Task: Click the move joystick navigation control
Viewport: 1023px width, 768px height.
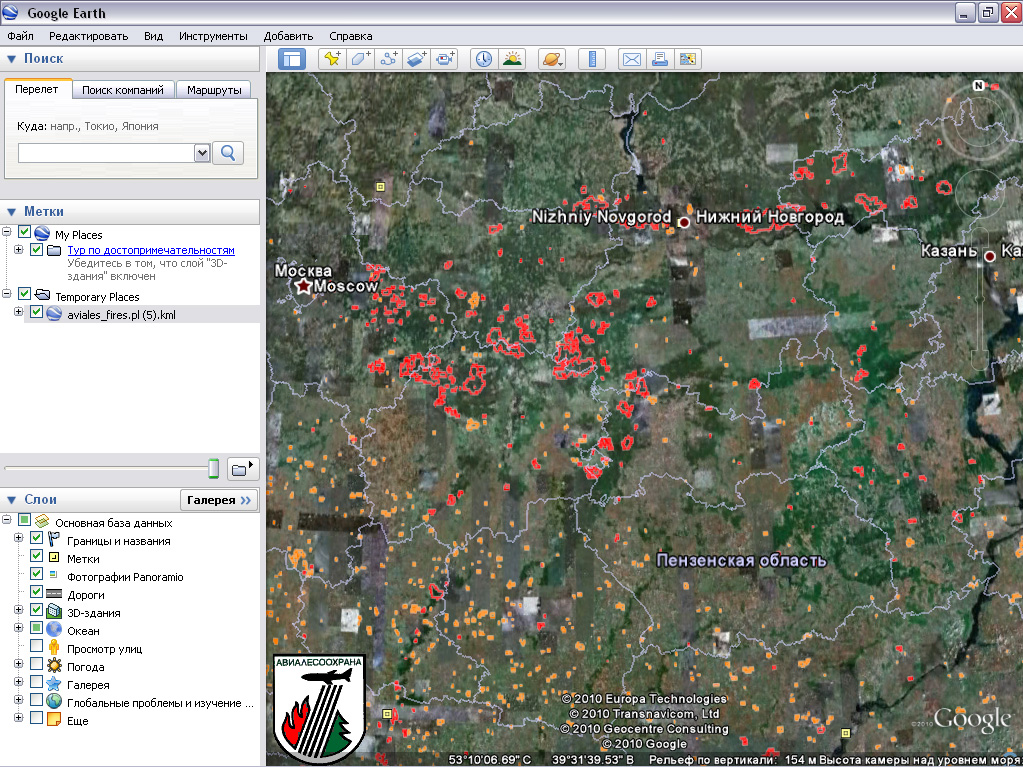Action: pos(981,192)
